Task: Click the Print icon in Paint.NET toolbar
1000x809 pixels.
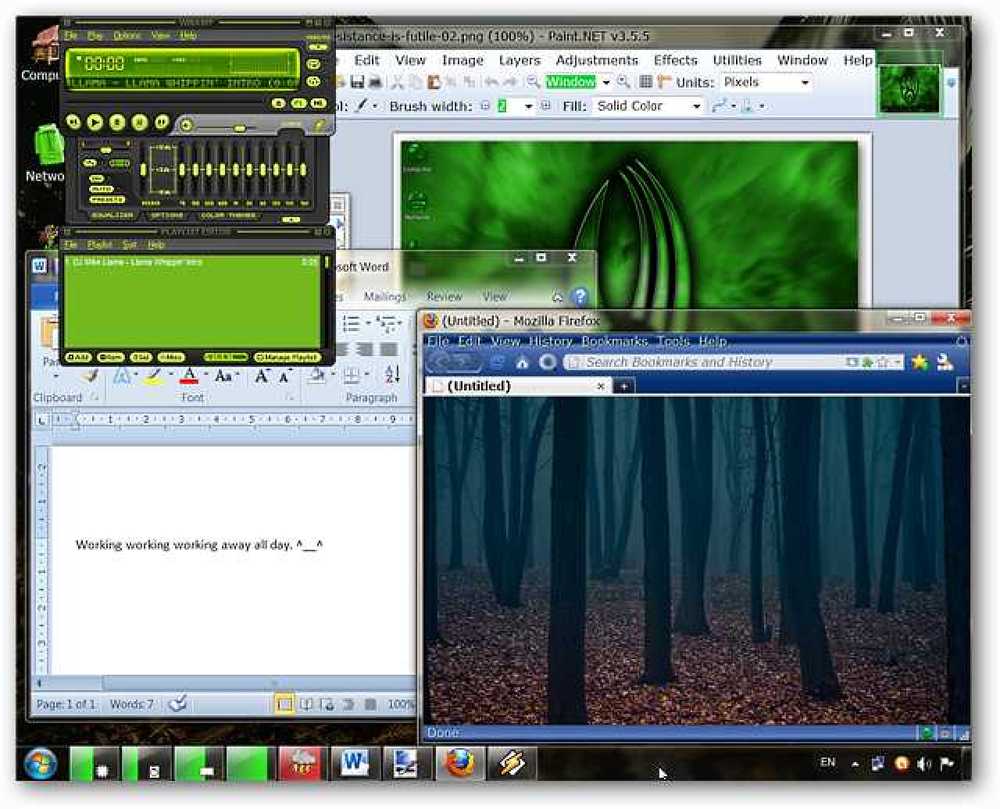Action: pyautogui.click(x=375, y=82)
